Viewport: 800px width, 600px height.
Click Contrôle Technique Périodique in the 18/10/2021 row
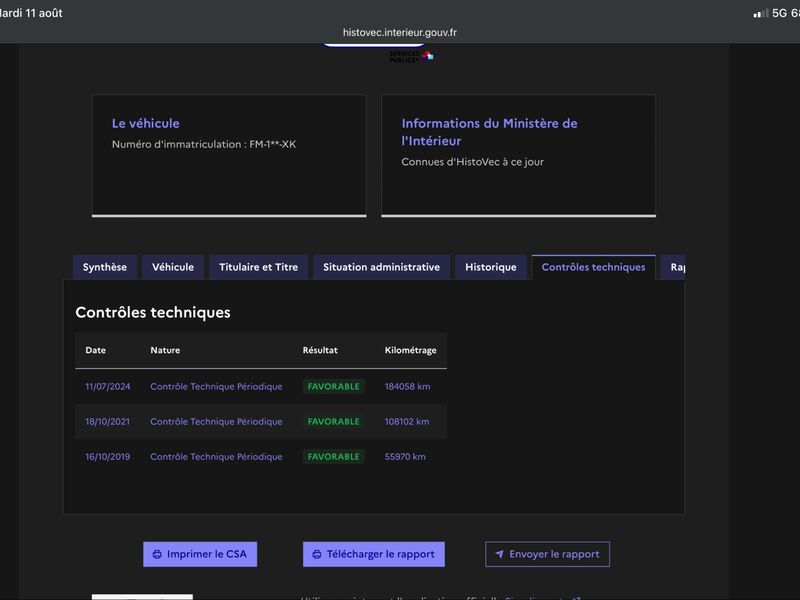(x=216, y=422)
